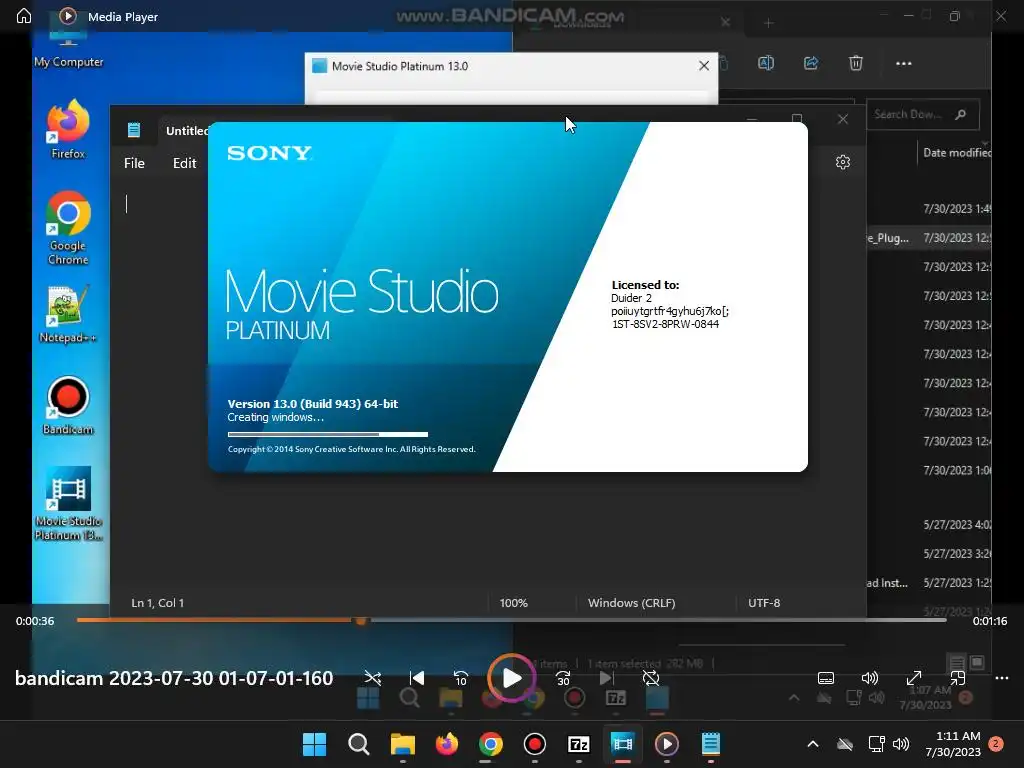Switch to Notepad on the taskbar
Image resolution: width=1024 pixels, height=768 pixels.
coord(711,744)
